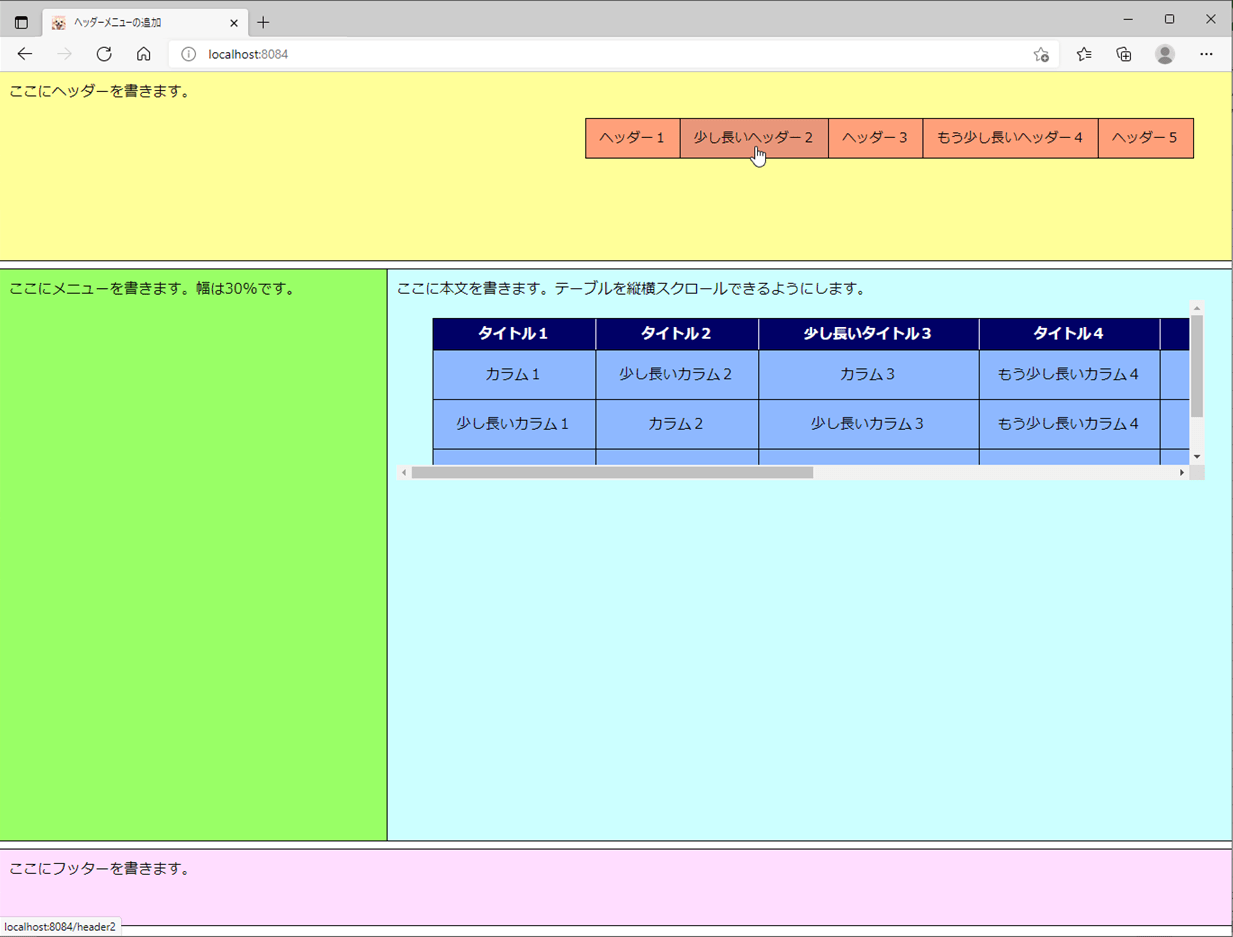Open the 少し長いヘッダー２ menu link
Image resolution: width=1233 pixels, height=937 pixels.
pos(754,138)
